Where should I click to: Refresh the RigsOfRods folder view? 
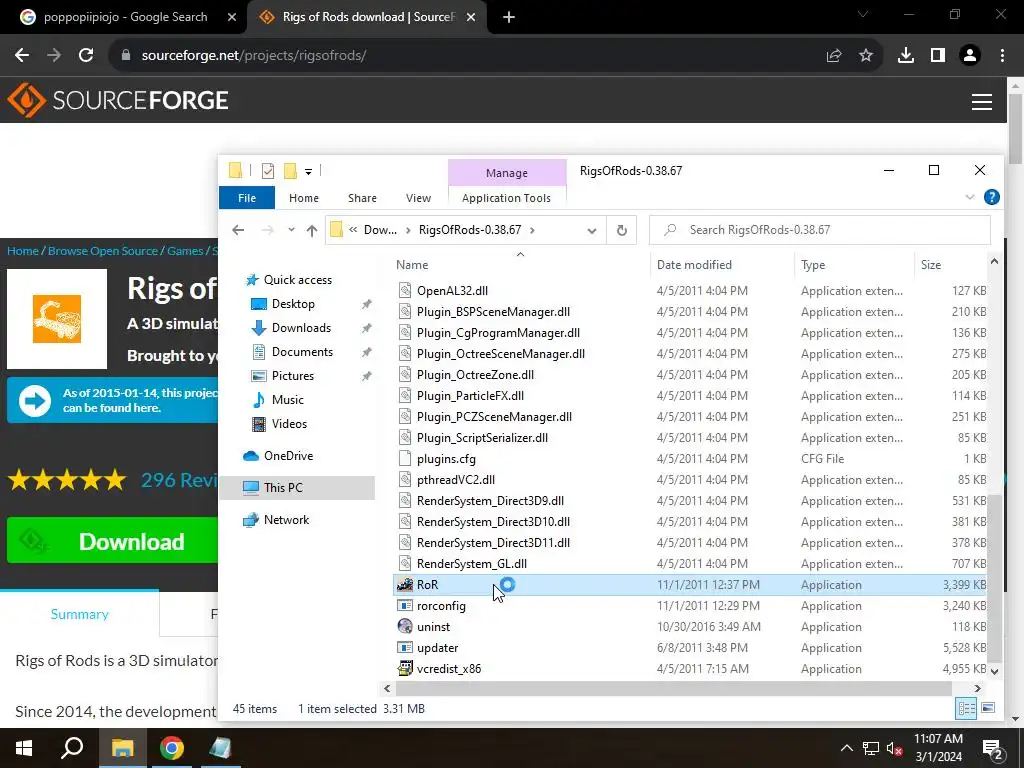(x=622, y=230)
